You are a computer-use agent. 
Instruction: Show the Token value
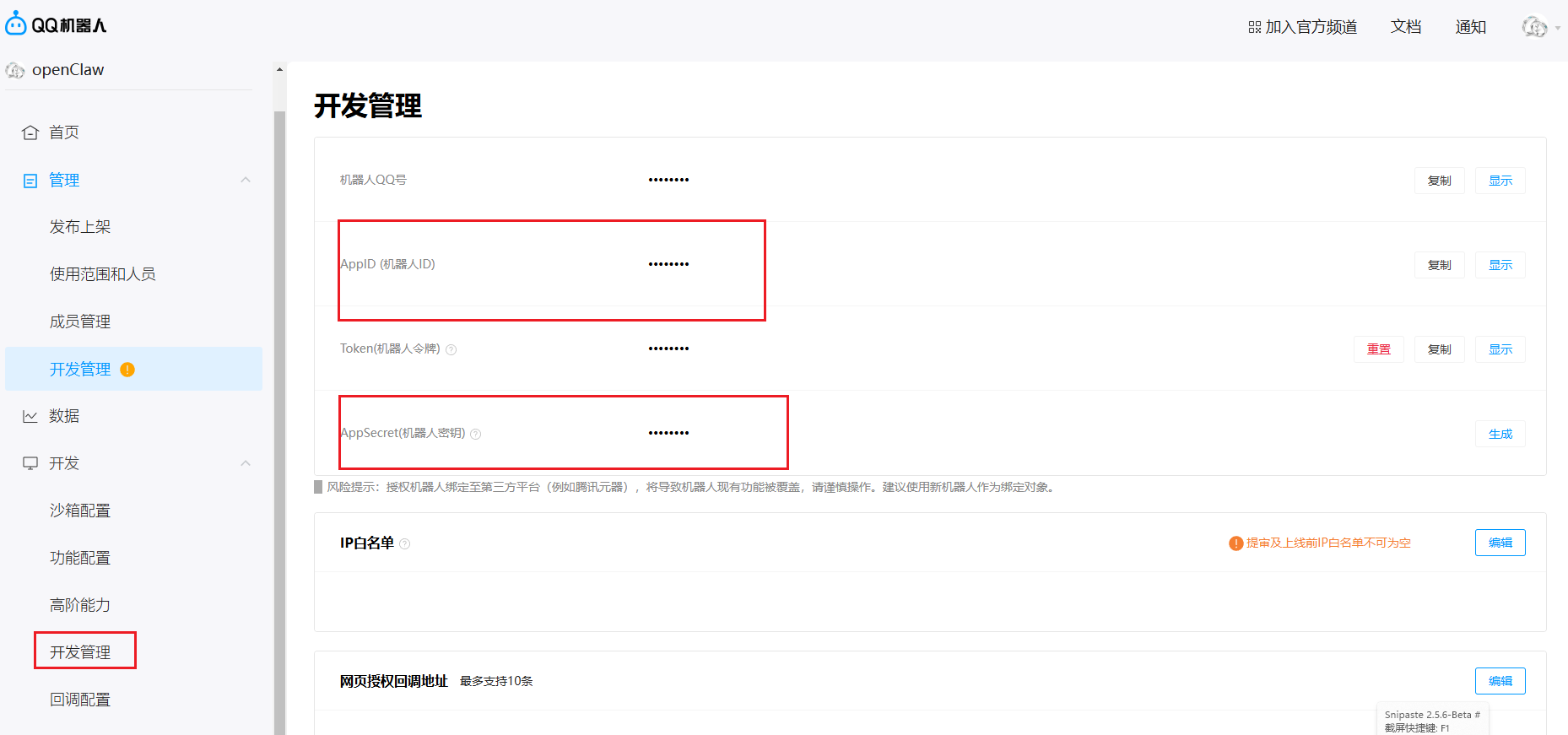1500,349
